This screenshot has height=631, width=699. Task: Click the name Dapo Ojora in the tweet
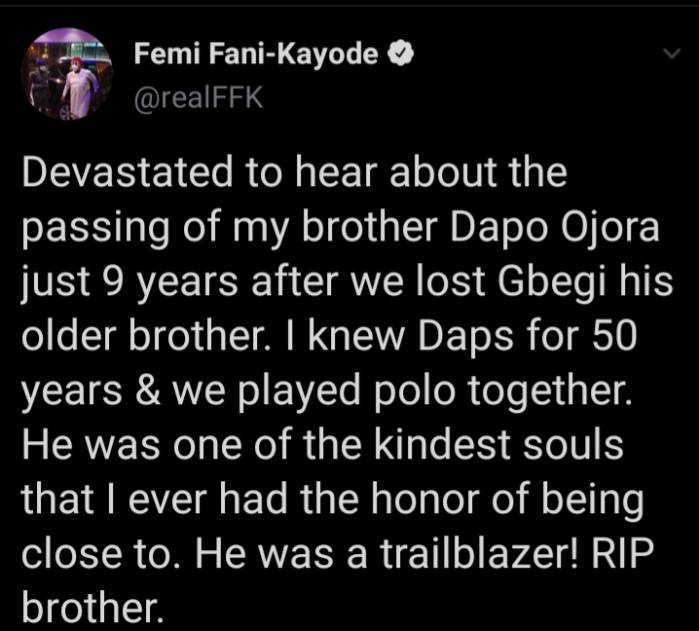point(554,228)
